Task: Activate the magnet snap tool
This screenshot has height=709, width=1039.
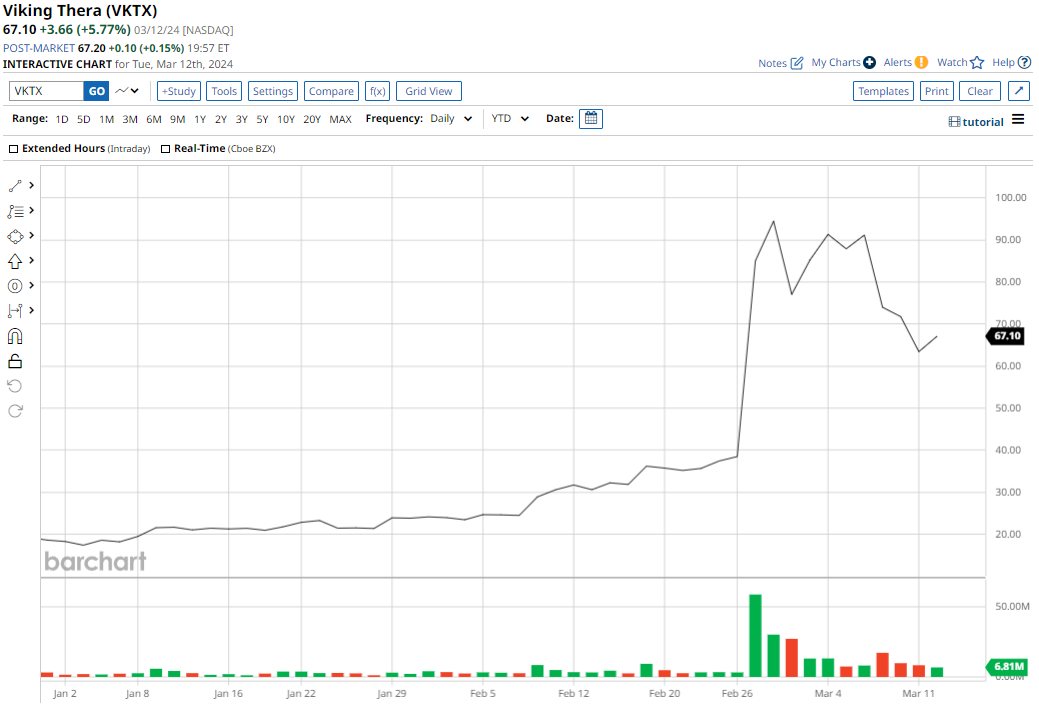Action: [x=15, y=336]
